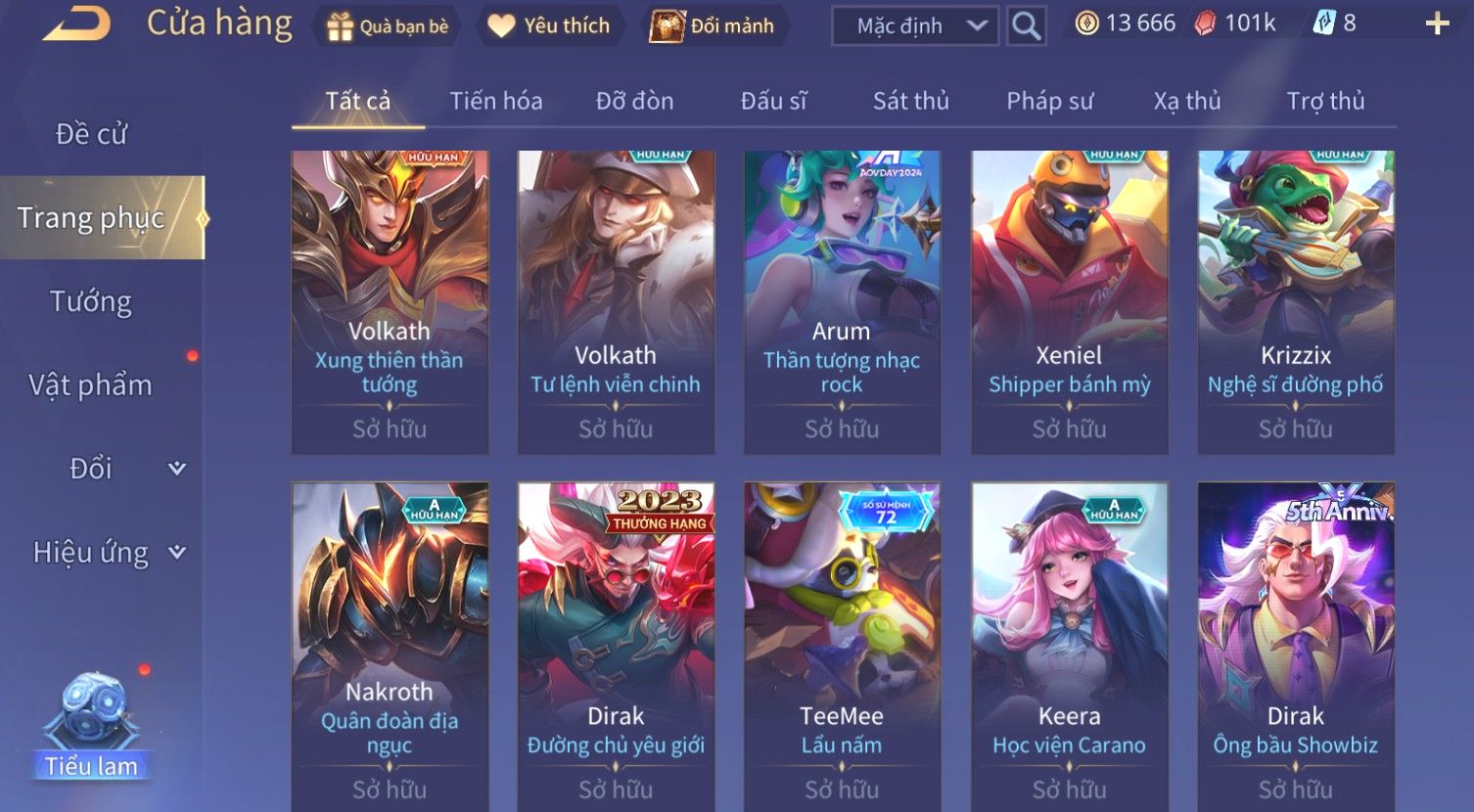Open the Arum Thần tượng nhạc rock skin
This screenshot has width=1474, height=812.
pos(842,302)
